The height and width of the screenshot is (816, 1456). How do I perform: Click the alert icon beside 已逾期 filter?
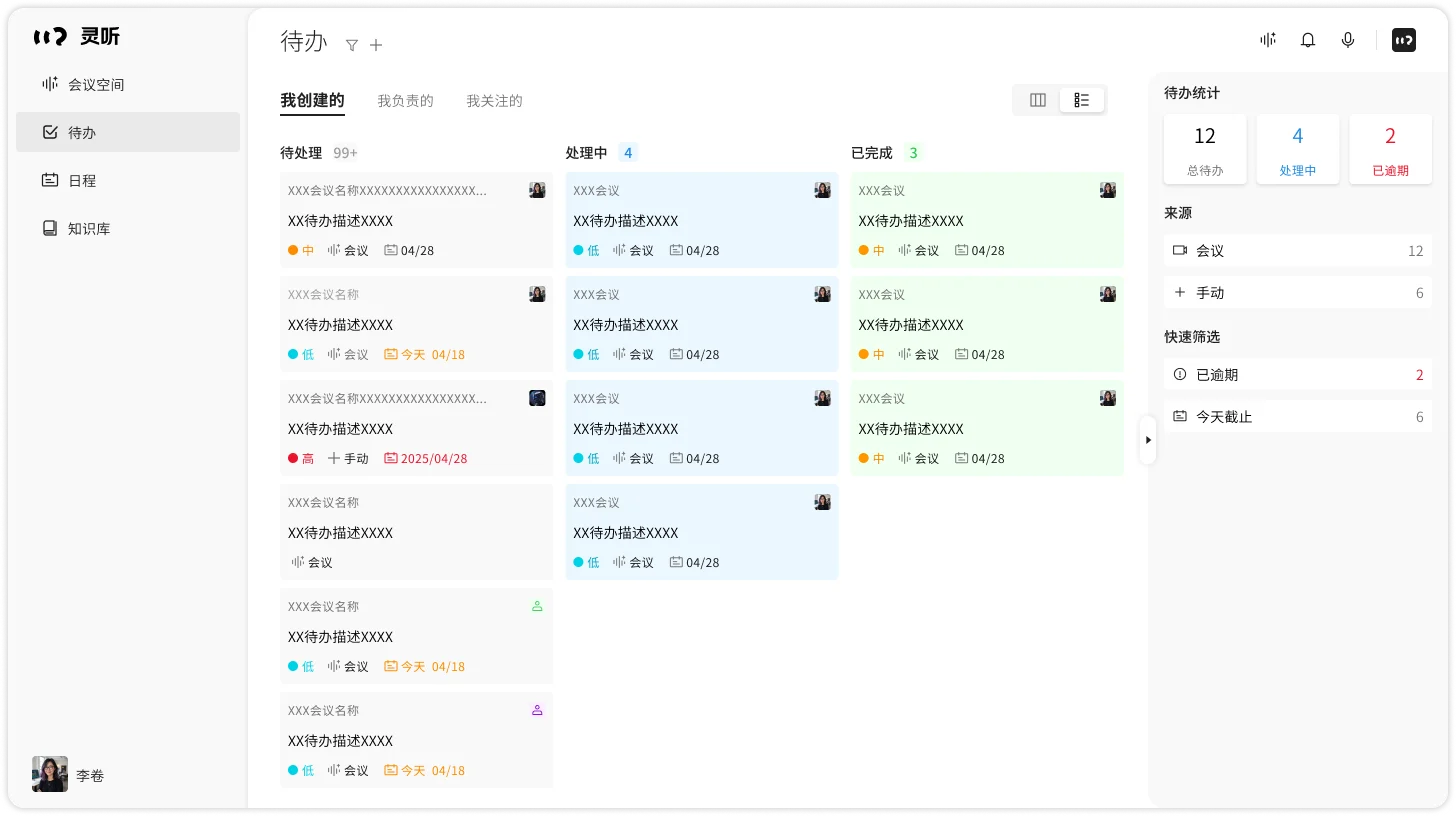tap(1180, 375)
